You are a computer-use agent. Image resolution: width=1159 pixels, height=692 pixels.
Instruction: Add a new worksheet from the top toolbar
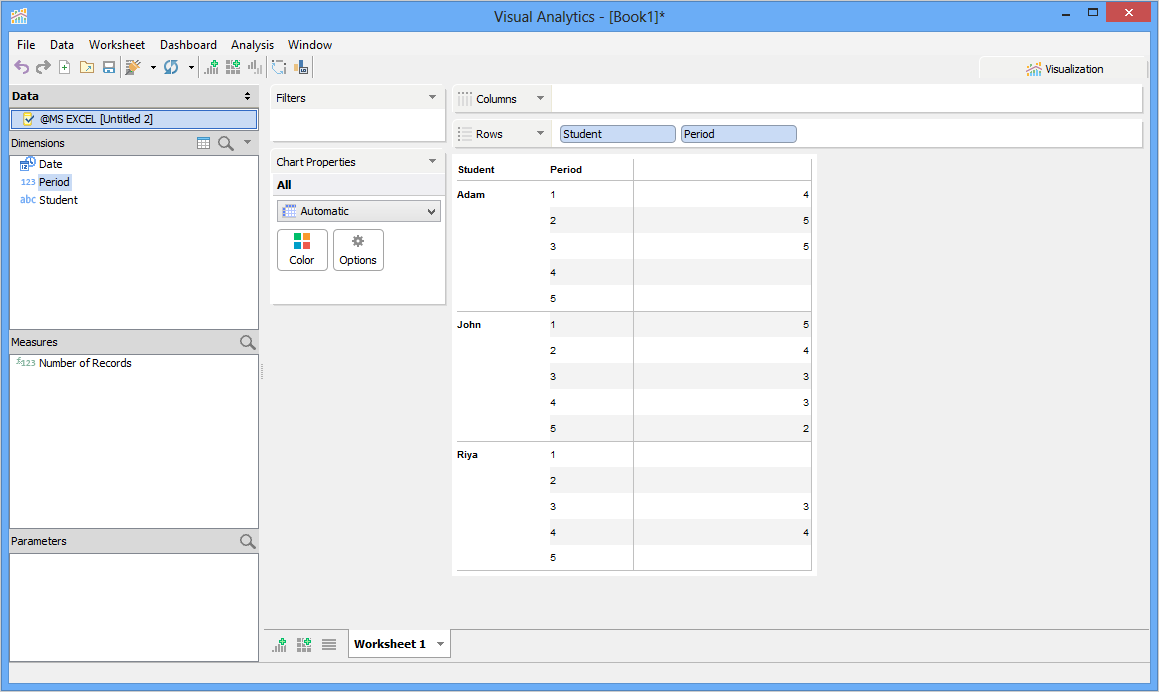coord(211,67)
